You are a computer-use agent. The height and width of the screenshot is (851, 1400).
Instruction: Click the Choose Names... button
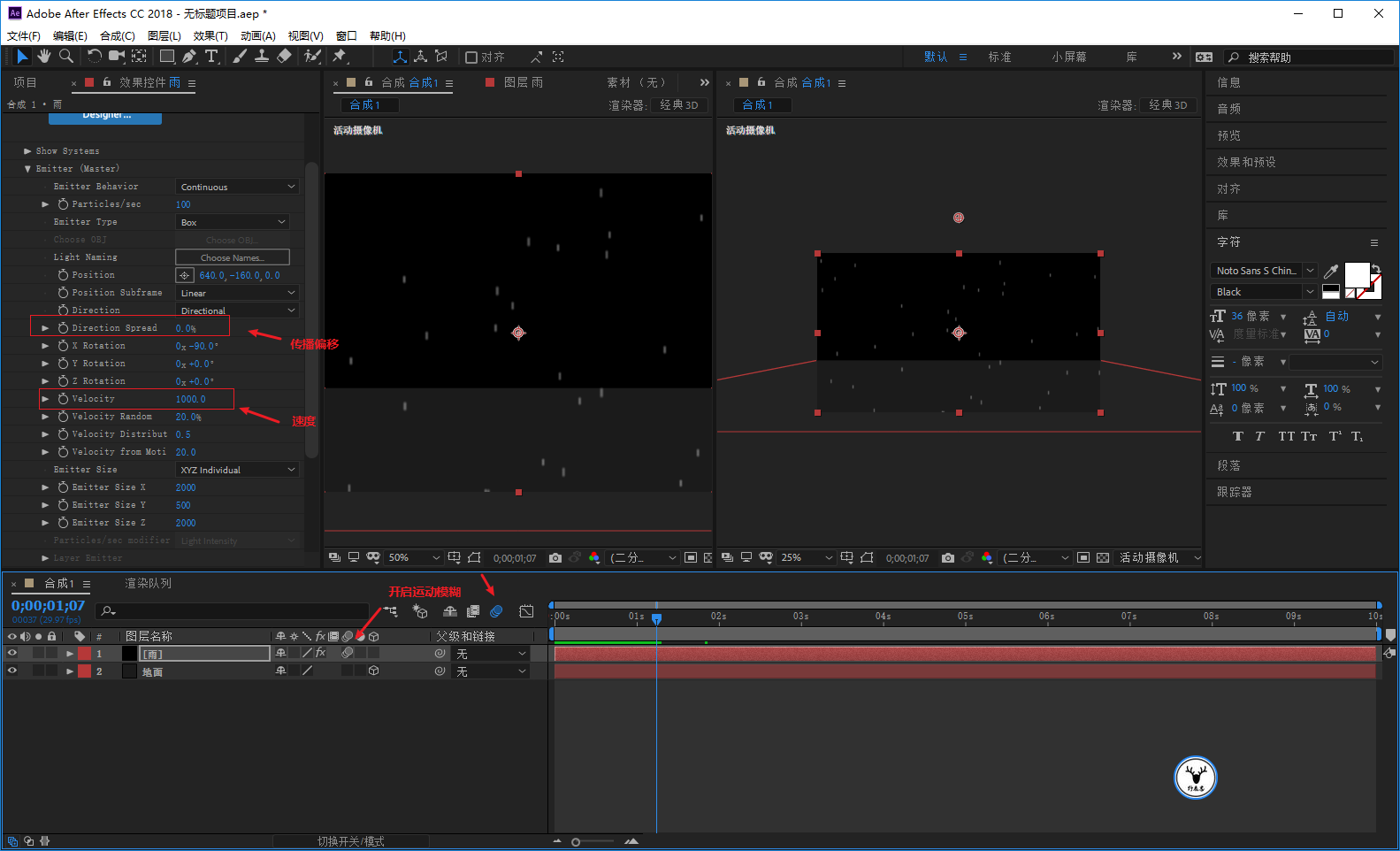233,257
